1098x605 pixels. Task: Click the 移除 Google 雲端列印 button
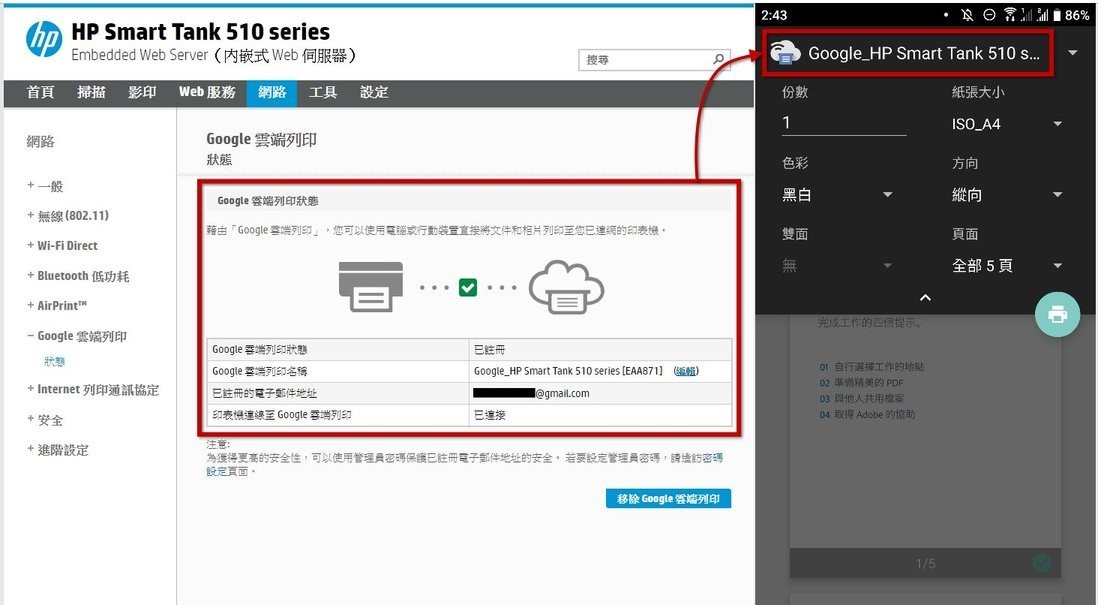point(668,499)
